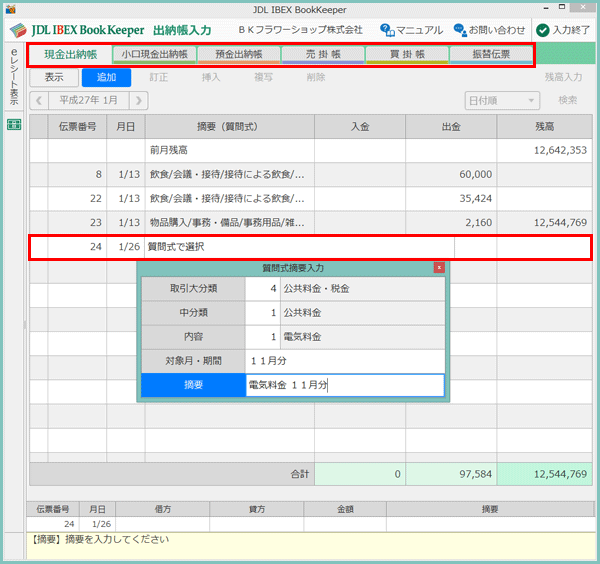Click the 取引大分類 number field showing 4
This screenshot has height=564, width=600.
(x=262, y=289)
